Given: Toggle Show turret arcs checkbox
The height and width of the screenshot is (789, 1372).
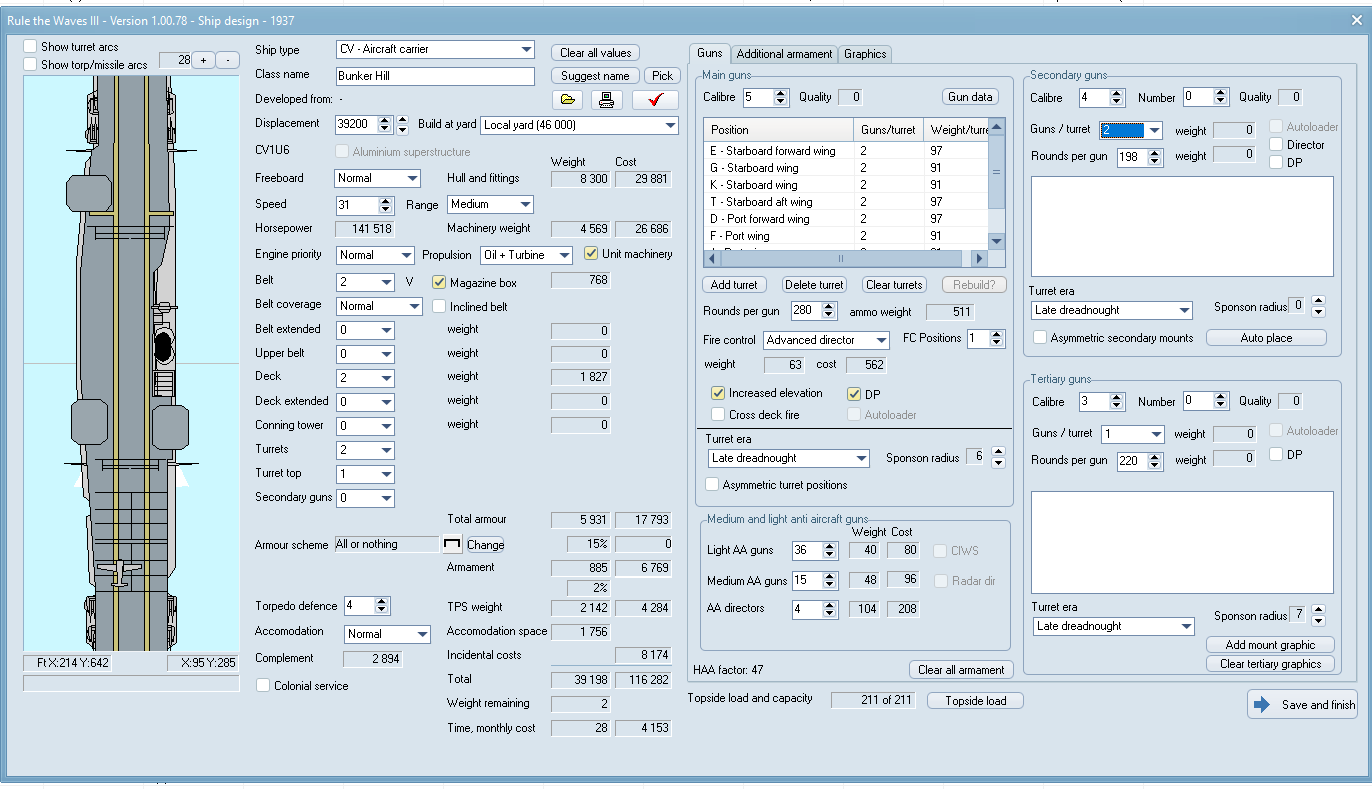Looking at the screenshot, I should (31, 47).
